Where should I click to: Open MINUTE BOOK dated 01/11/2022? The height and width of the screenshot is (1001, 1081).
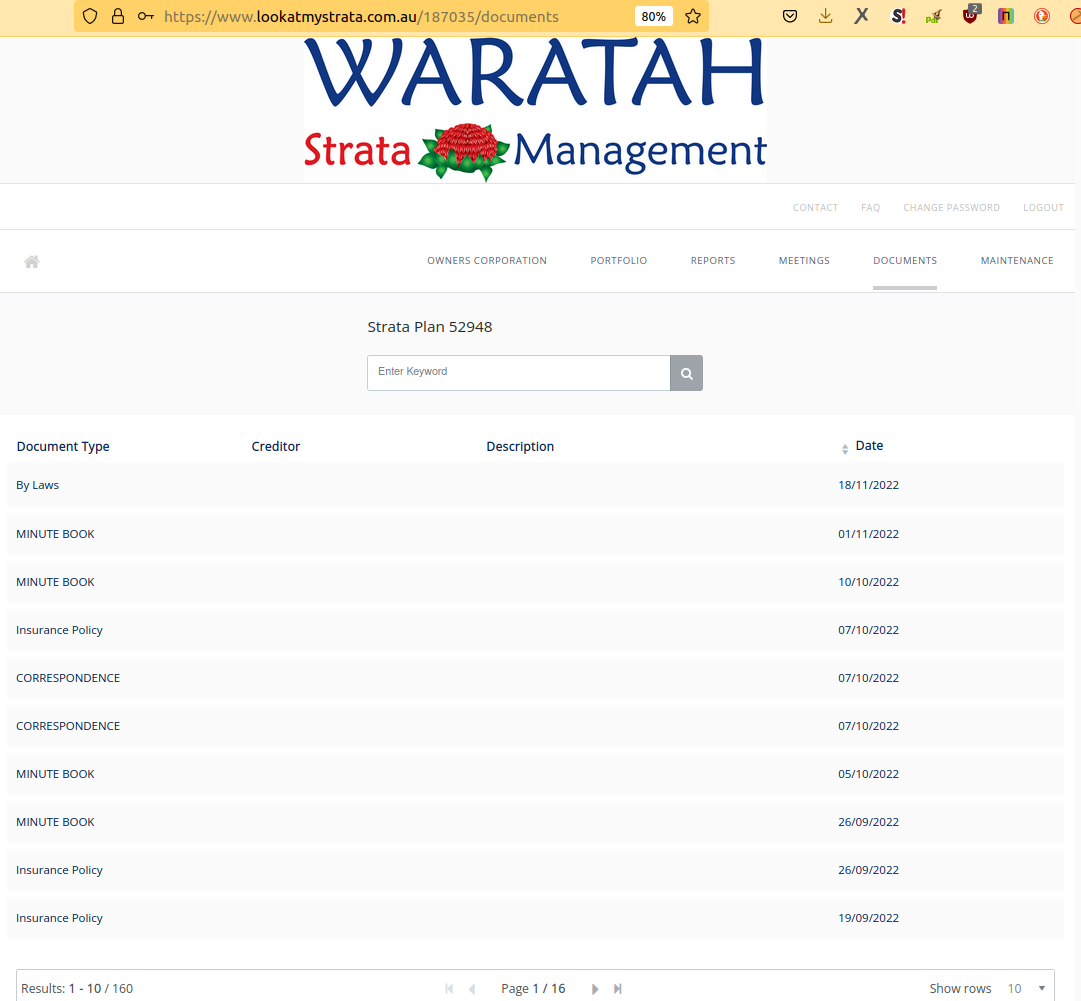[x=535, y=534]
